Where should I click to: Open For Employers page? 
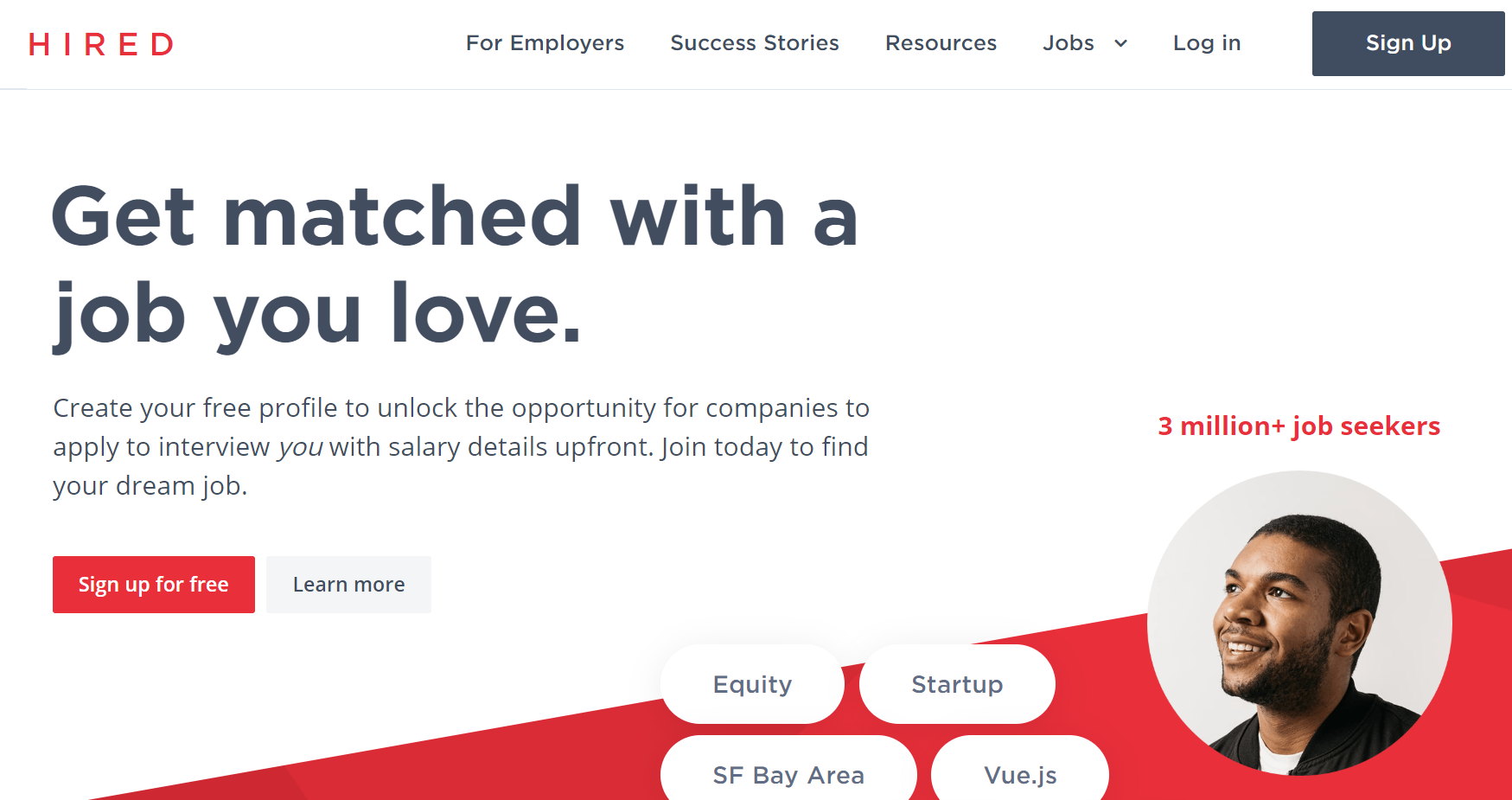tap(545, 43)
